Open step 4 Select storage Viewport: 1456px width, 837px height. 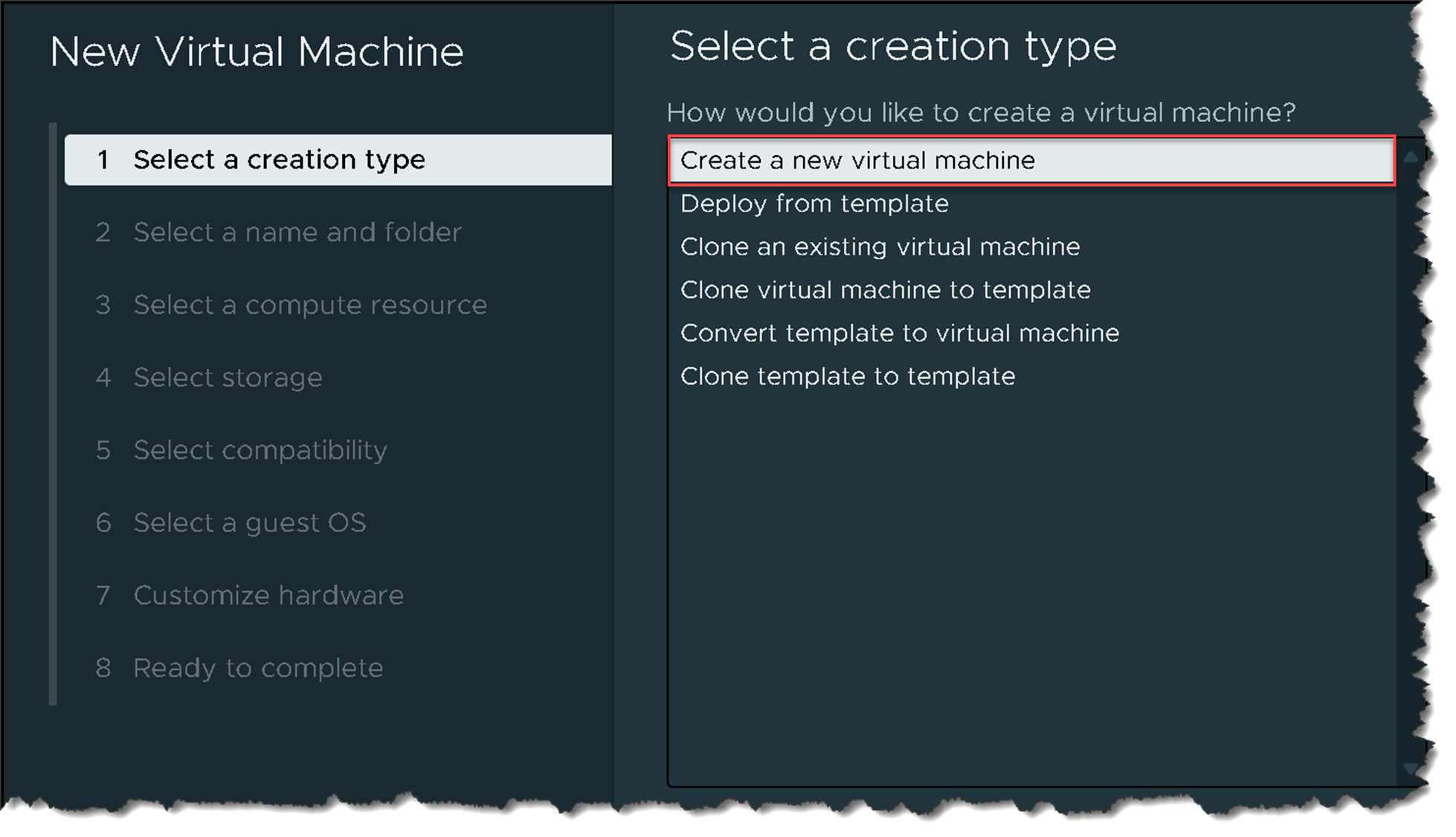(x=228, y=378)
